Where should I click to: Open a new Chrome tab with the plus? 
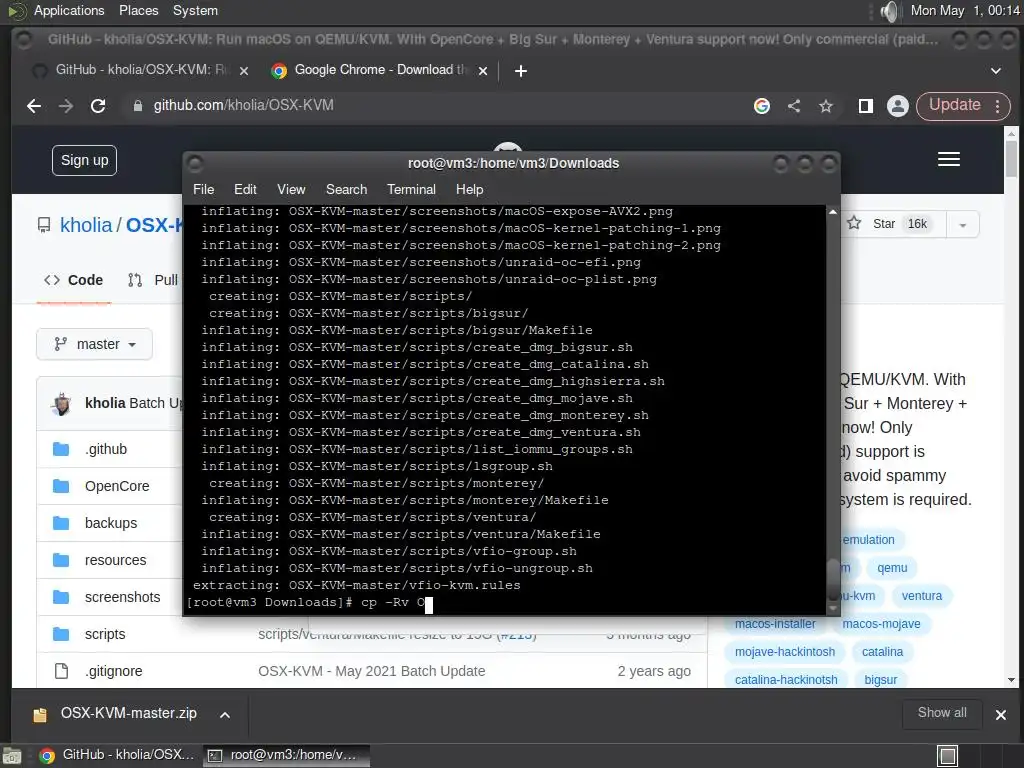(520, 71)
